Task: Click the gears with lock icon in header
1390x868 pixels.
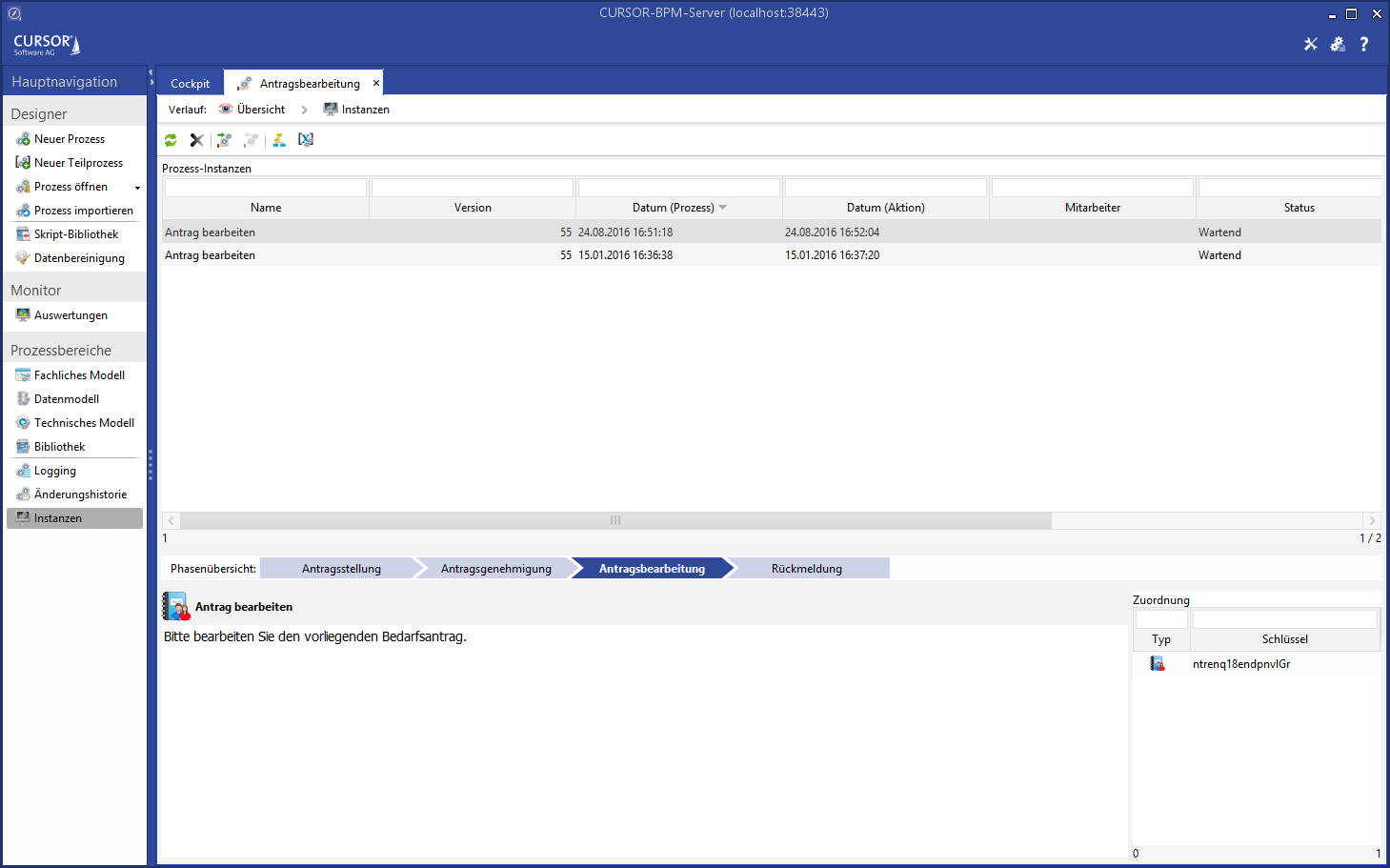Action: pos(1338,44)
